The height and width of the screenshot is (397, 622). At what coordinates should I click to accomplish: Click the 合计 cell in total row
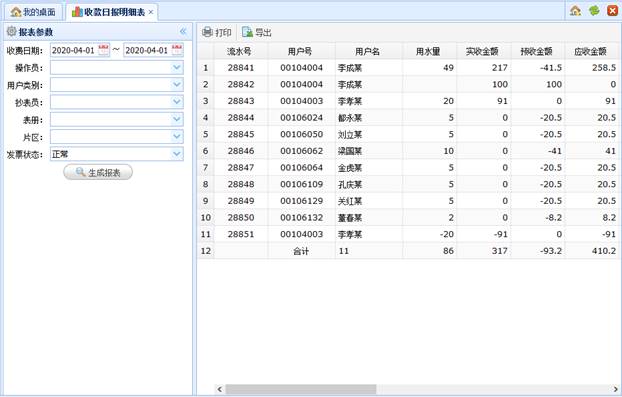click(x=301, y=251)
